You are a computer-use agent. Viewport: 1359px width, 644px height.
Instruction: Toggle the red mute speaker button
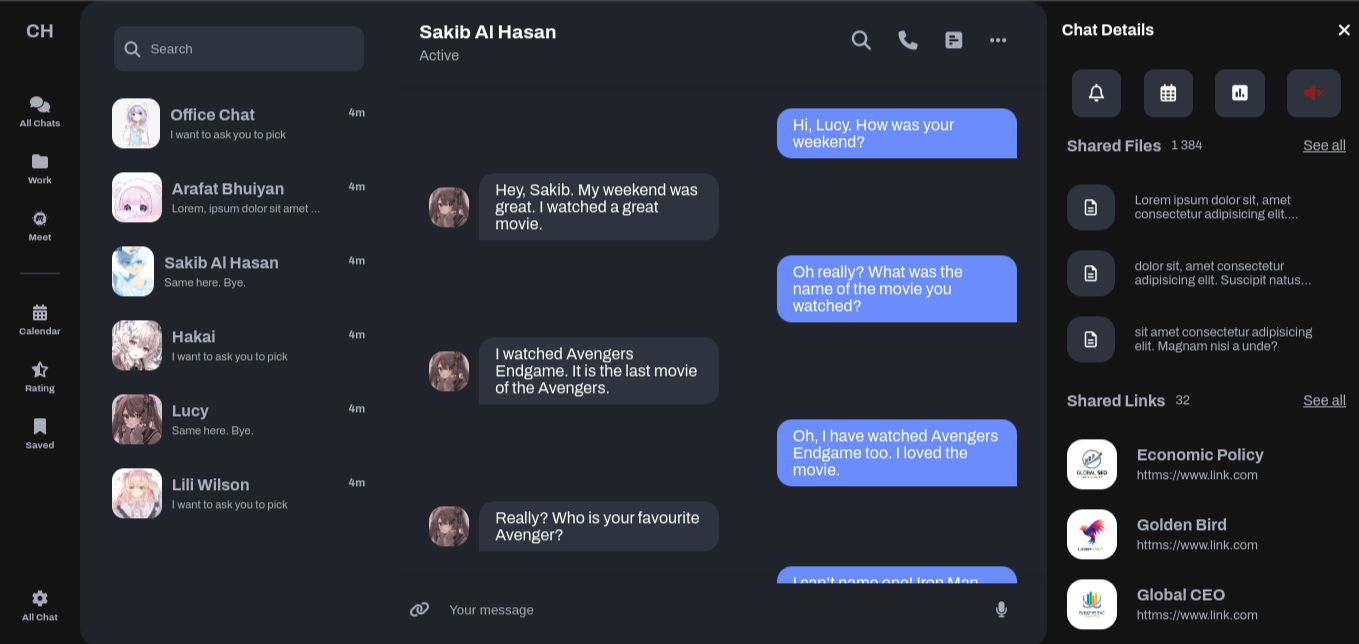pyautogui.click(x=1312, y=93)
